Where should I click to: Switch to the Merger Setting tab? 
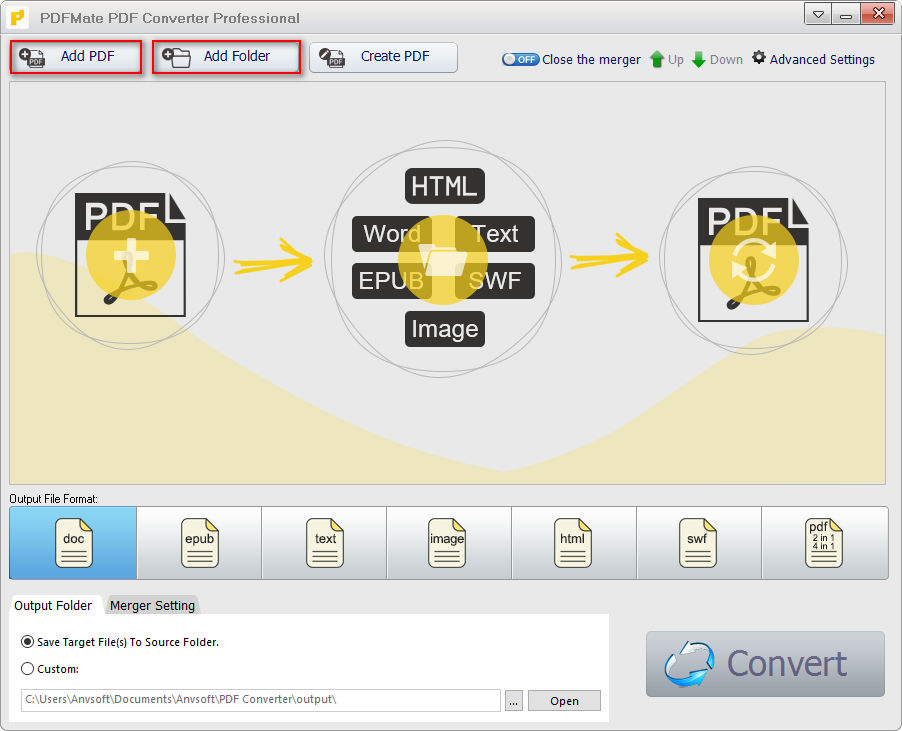(152, 605)
